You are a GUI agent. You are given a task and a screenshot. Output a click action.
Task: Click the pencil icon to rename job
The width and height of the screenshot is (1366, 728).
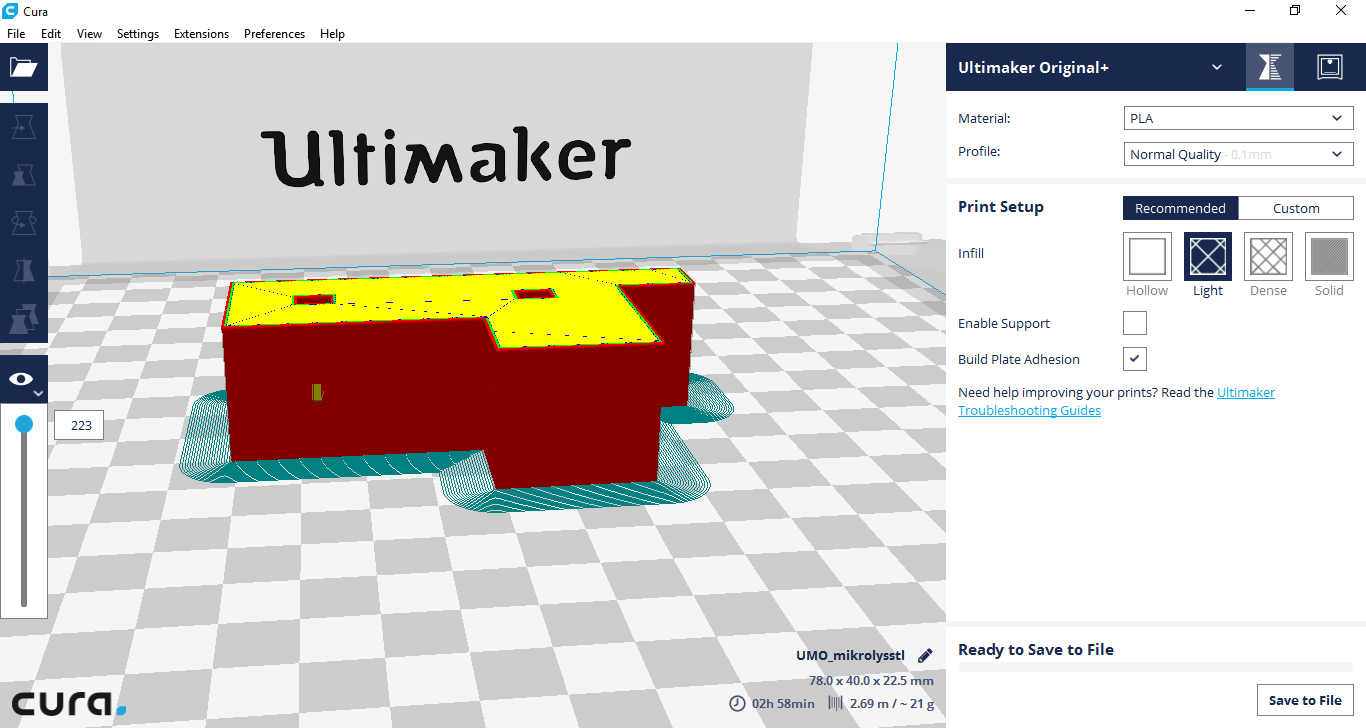[925, 655]
